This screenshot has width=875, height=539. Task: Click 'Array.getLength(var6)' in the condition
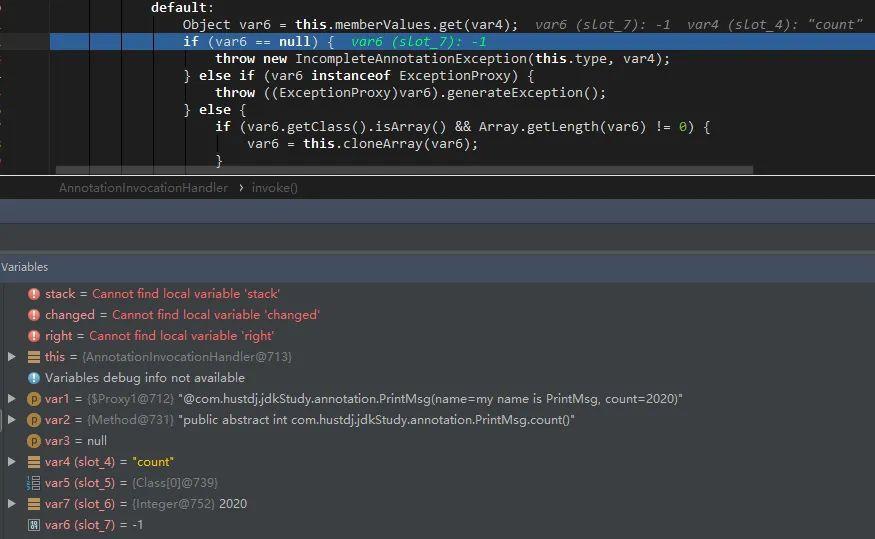562,127
